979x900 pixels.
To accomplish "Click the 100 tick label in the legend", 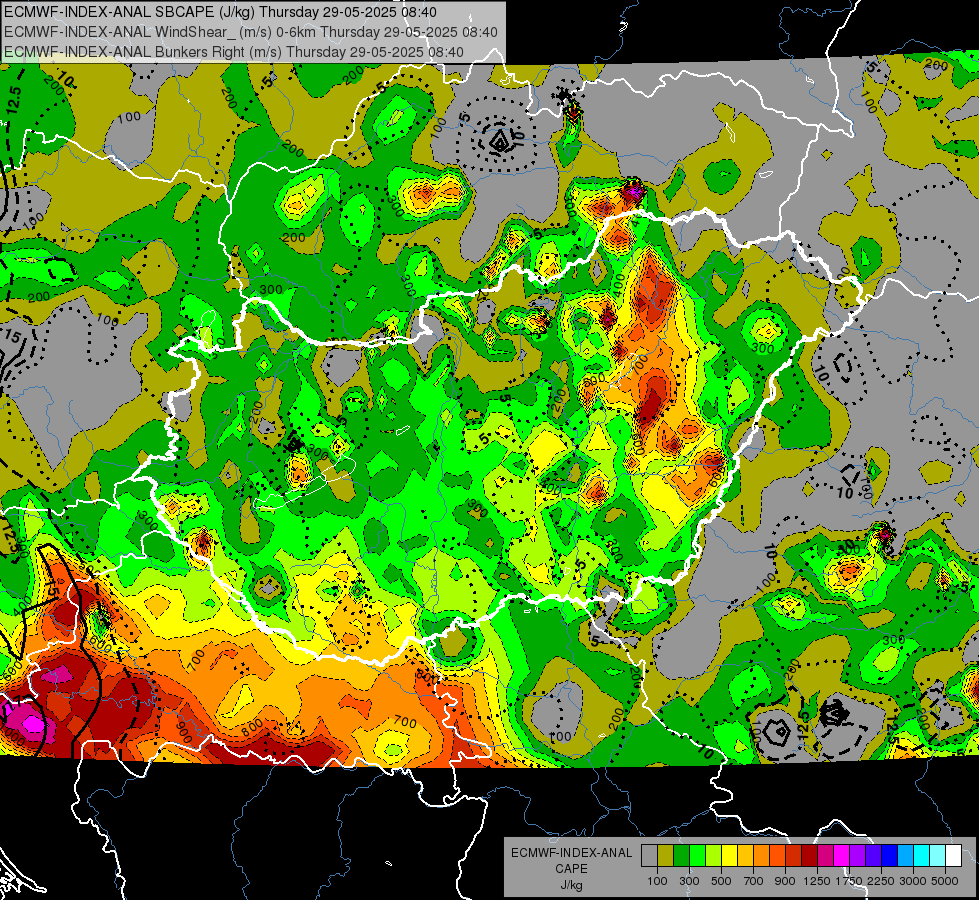I will pyautogui.click(x=657, y=881).
